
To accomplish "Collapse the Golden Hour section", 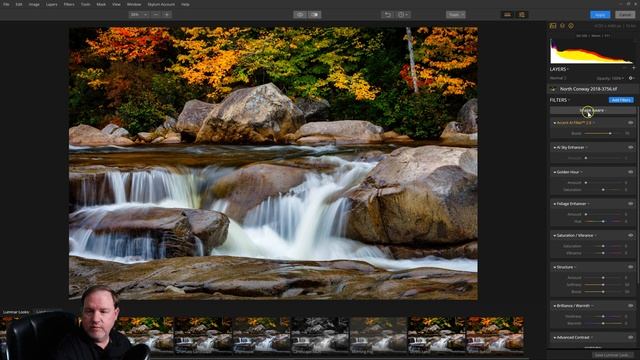I will coord(555,172).
